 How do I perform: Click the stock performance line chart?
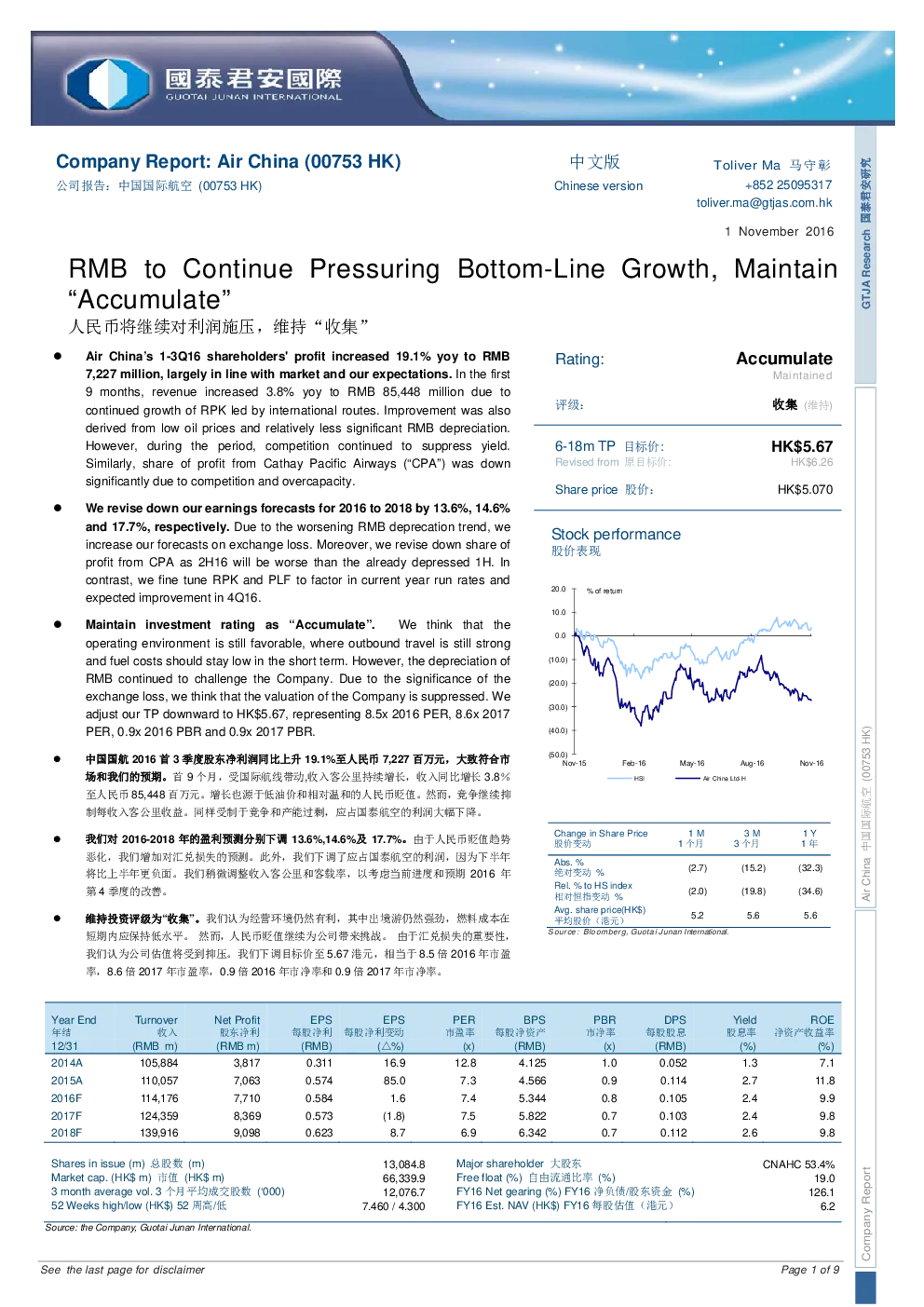[687, 674]
